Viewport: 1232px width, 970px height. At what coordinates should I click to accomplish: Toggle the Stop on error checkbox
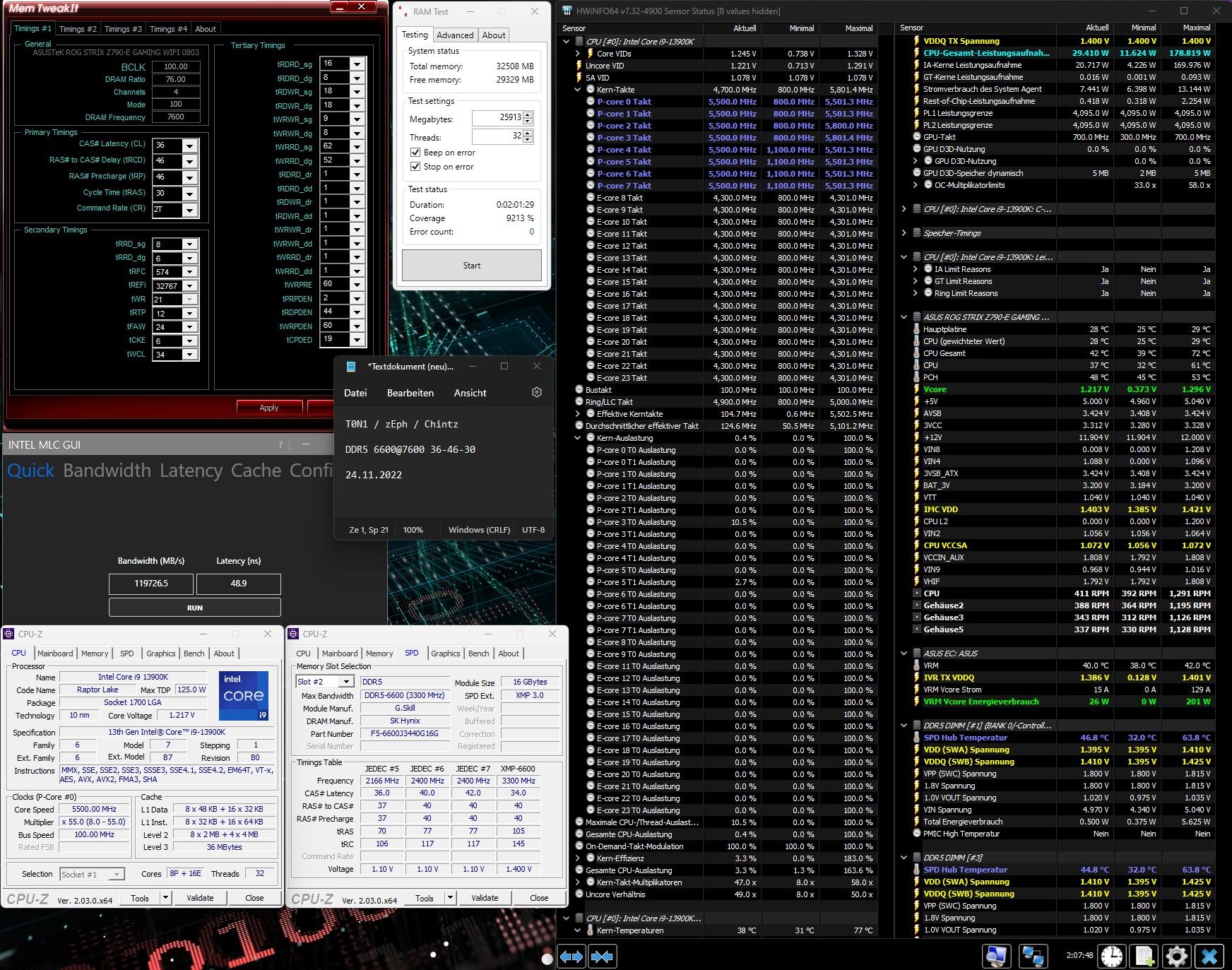pyautogui.click(x=415, y=167)
